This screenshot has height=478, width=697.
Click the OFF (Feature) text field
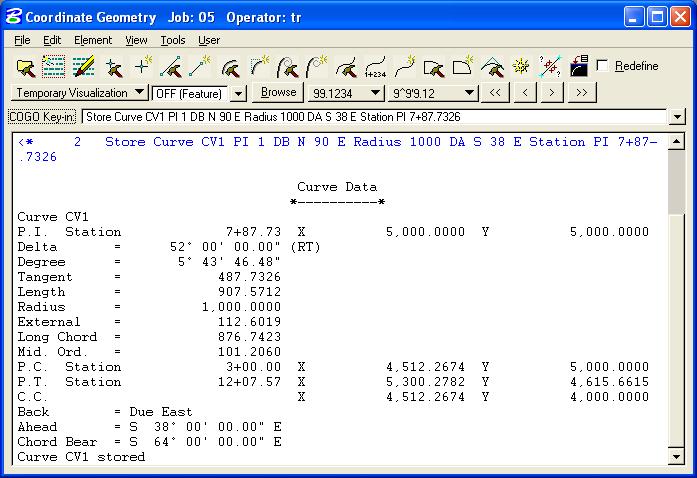pos(191,94)
